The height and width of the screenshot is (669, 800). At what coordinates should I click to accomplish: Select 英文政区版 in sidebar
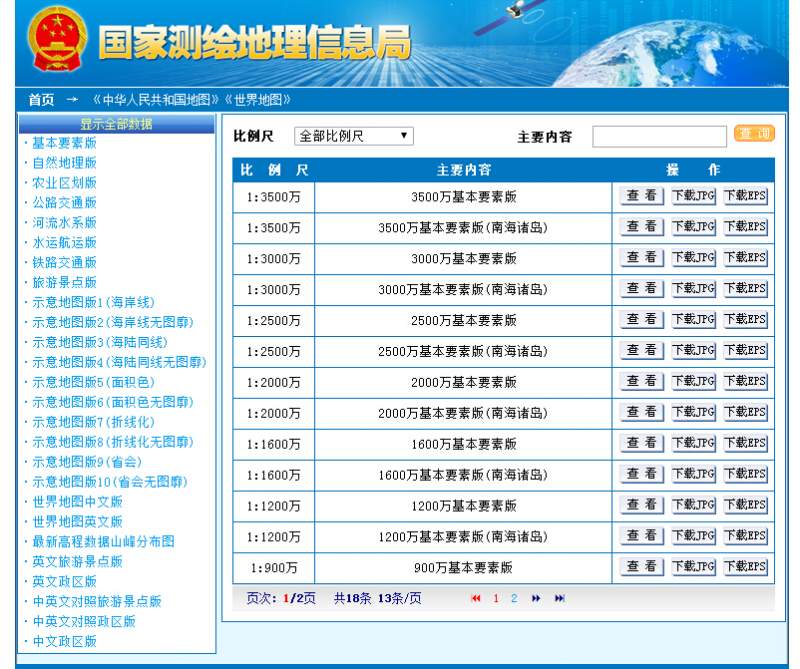[x=64, y=581]
